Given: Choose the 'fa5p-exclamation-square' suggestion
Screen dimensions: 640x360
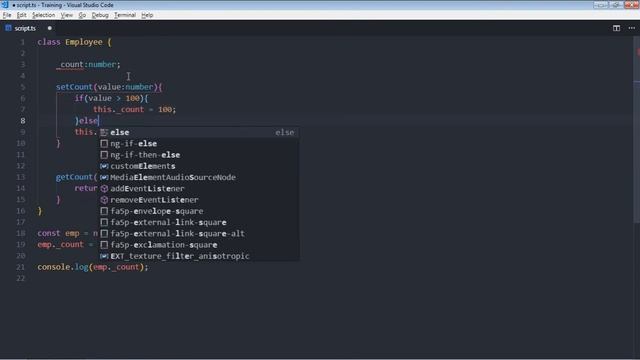Looking at the screenshot, I should click(200, 245).
